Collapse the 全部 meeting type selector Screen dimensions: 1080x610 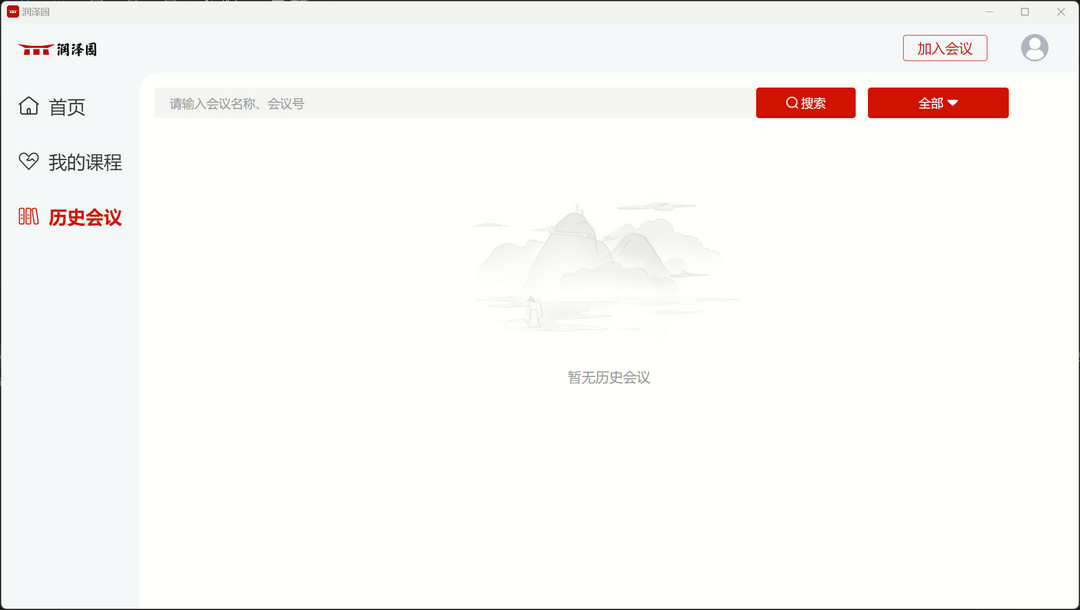tap(938, 102)
